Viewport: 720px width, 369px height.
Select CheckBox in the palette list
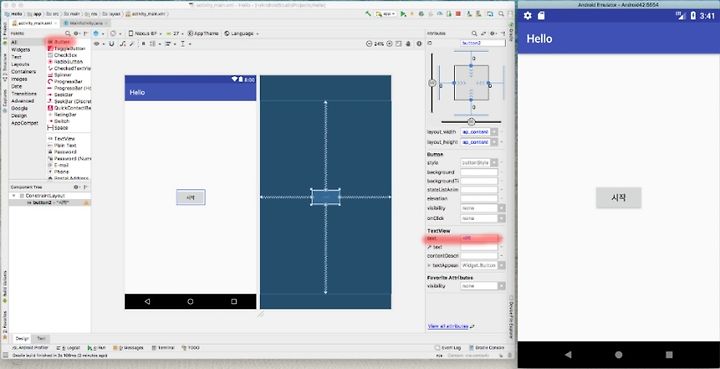pos(63,55)
